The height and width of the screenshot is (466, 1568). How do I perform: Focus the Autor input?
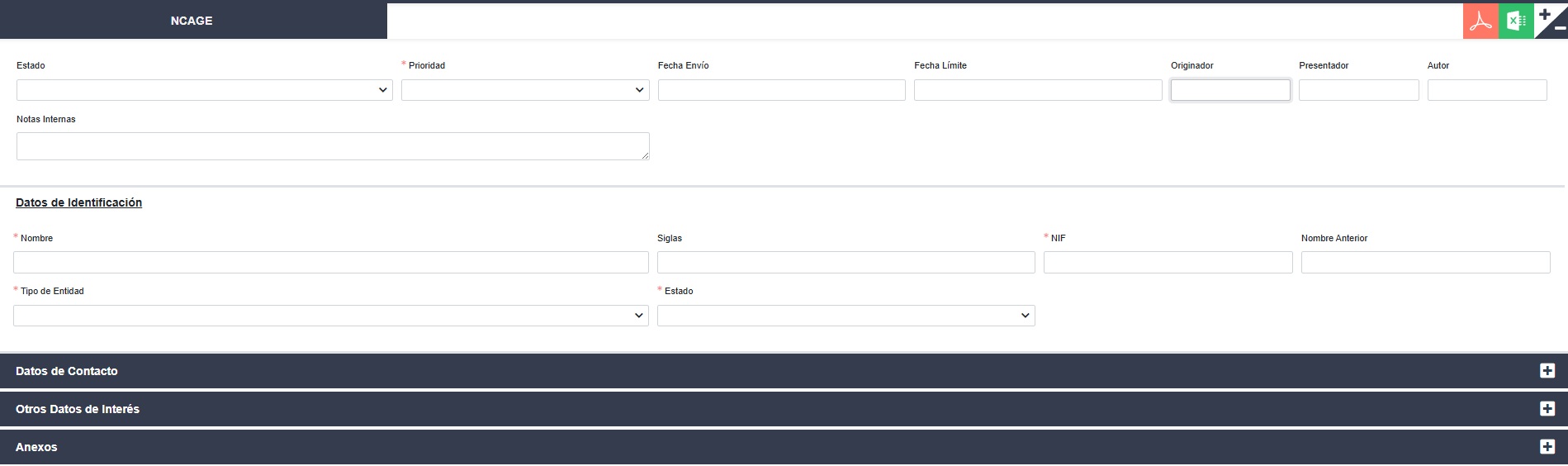pos(1487,90)
